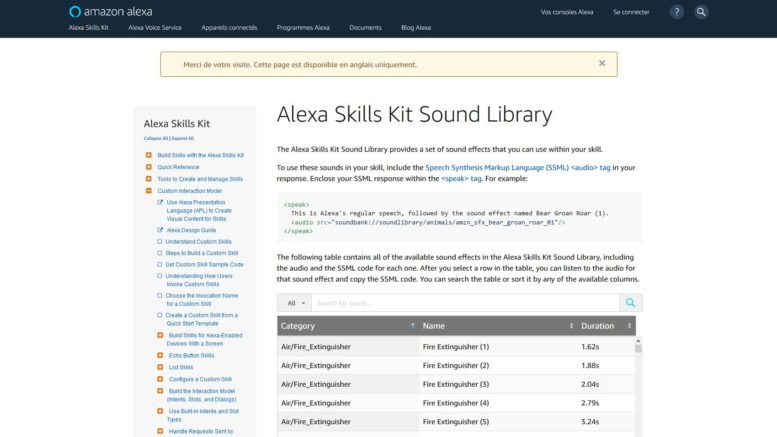Screen dimensions: 777x437
Task: Dismiss the French language notice banner
Action: (602, 63)
